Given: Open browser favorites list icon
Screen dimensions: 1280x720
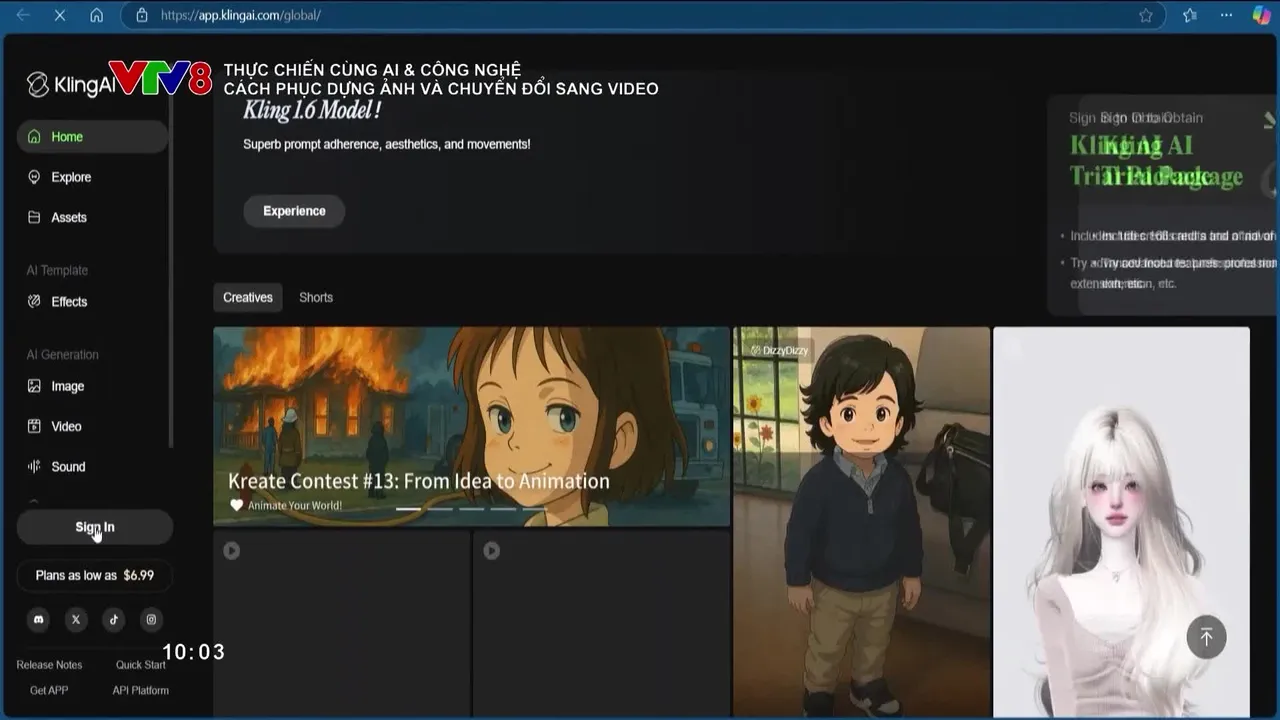Looking at the screenshot, I should click(x=1189, y=15).
